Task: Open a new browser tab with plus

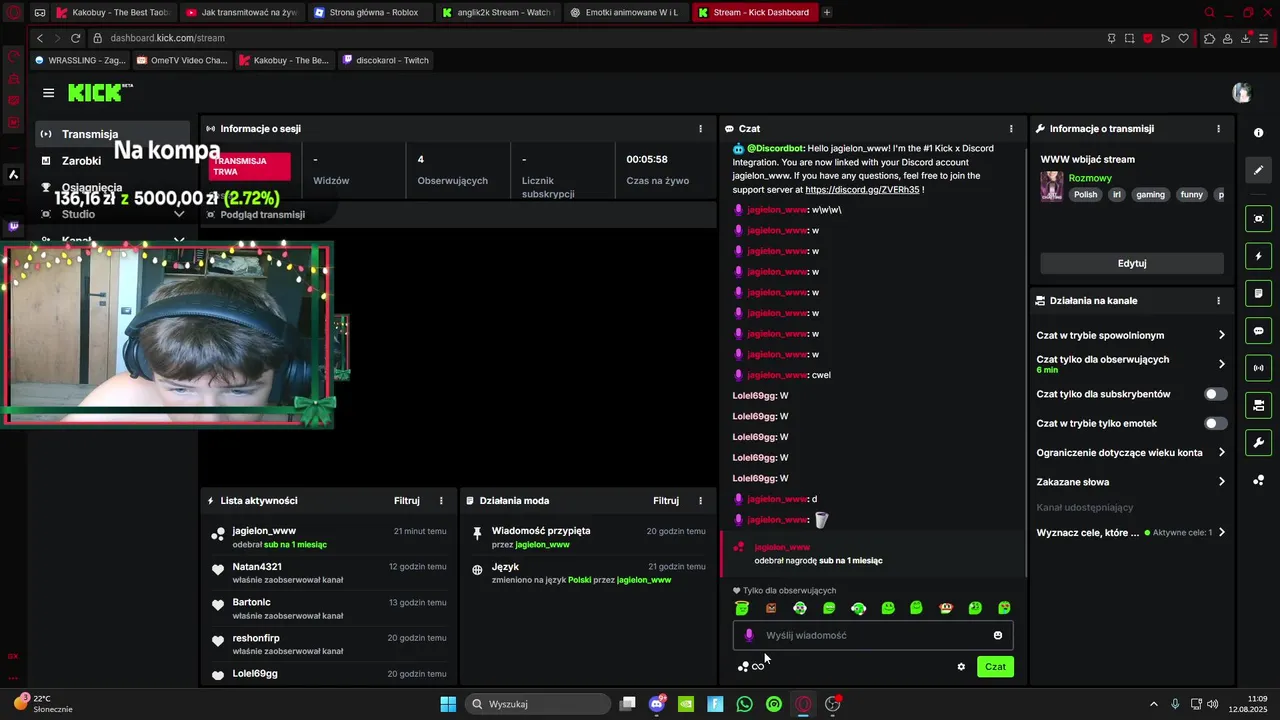Action: coord(826,12)
